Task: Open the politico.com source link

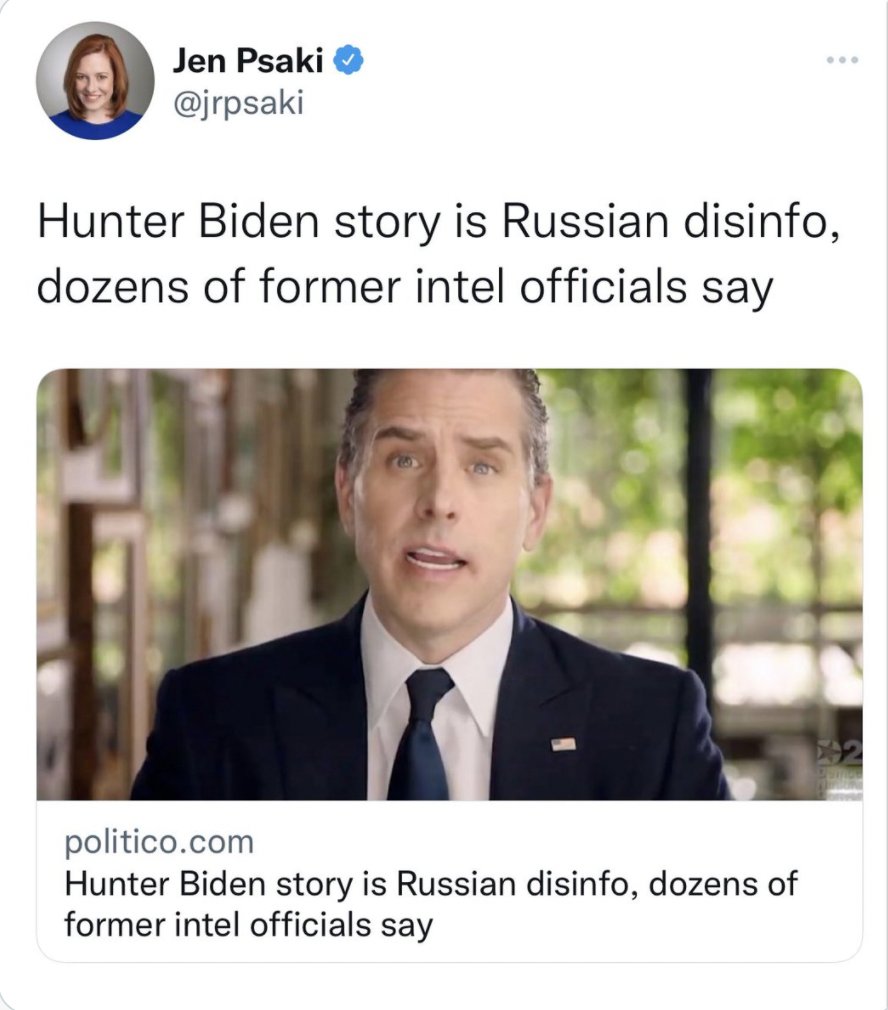Action: pyautogui.click(x=159, y=842)
